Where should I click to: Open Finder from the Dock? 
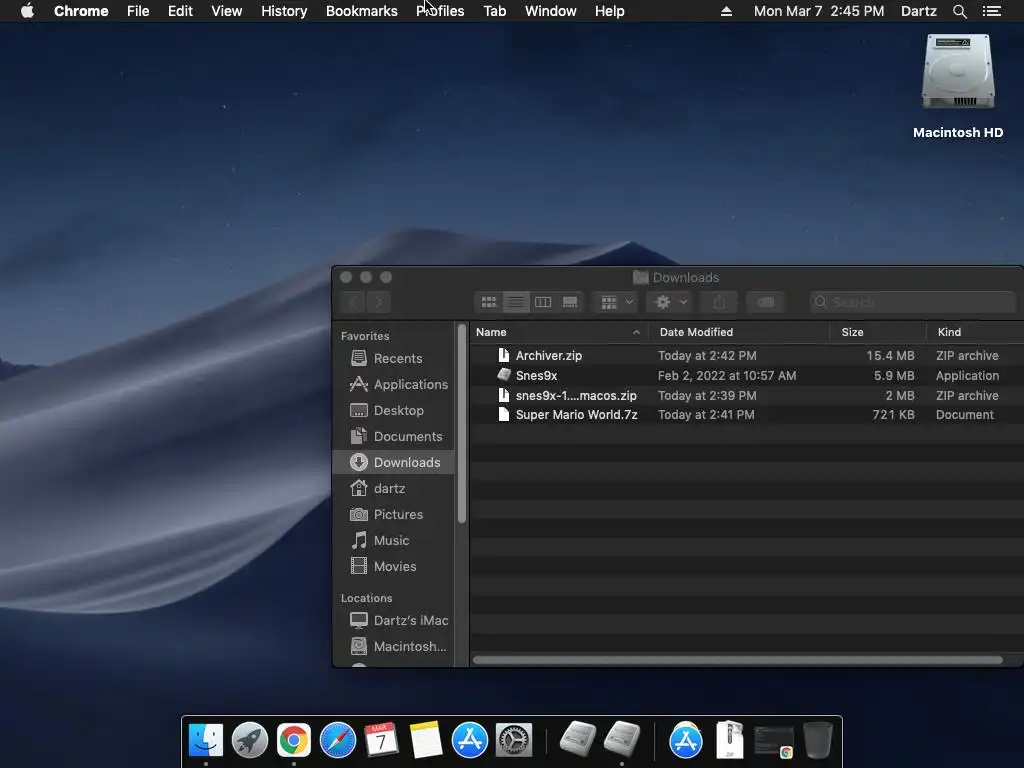point(206,740)
